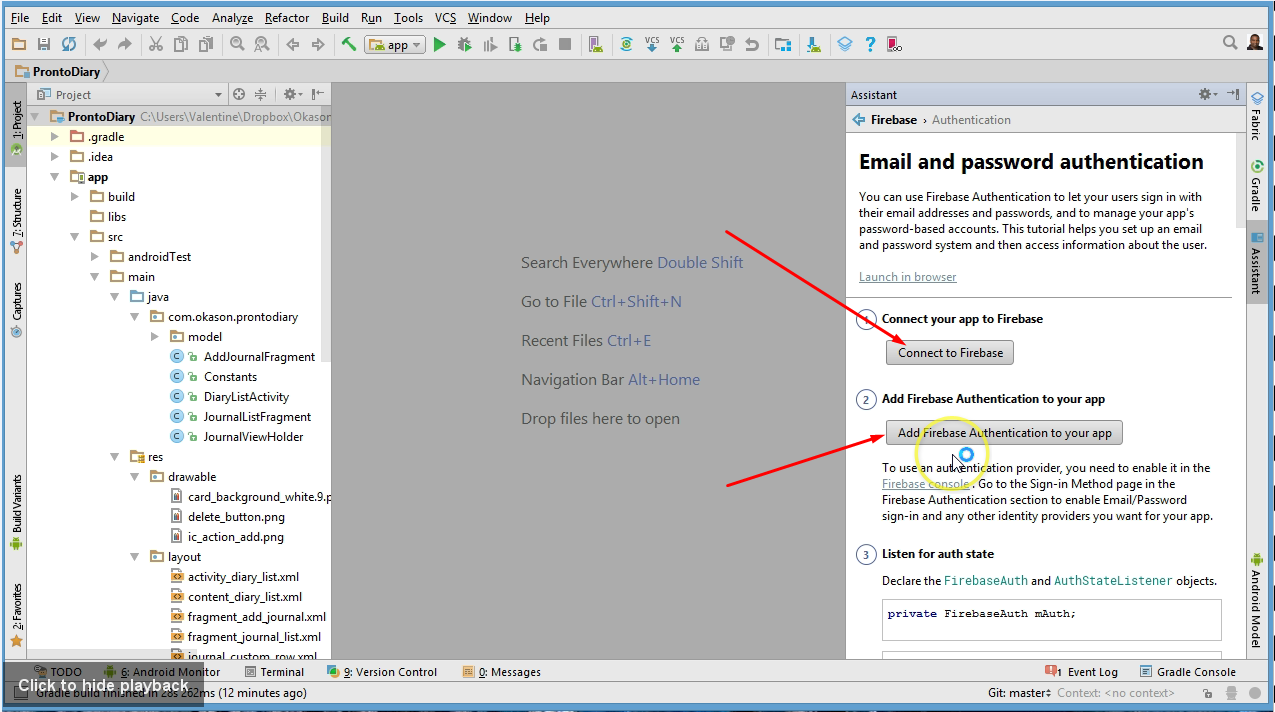Hide the Assistant panel with arrow icon
The image size is (1275, 712).
click(x=1234, y=94)
